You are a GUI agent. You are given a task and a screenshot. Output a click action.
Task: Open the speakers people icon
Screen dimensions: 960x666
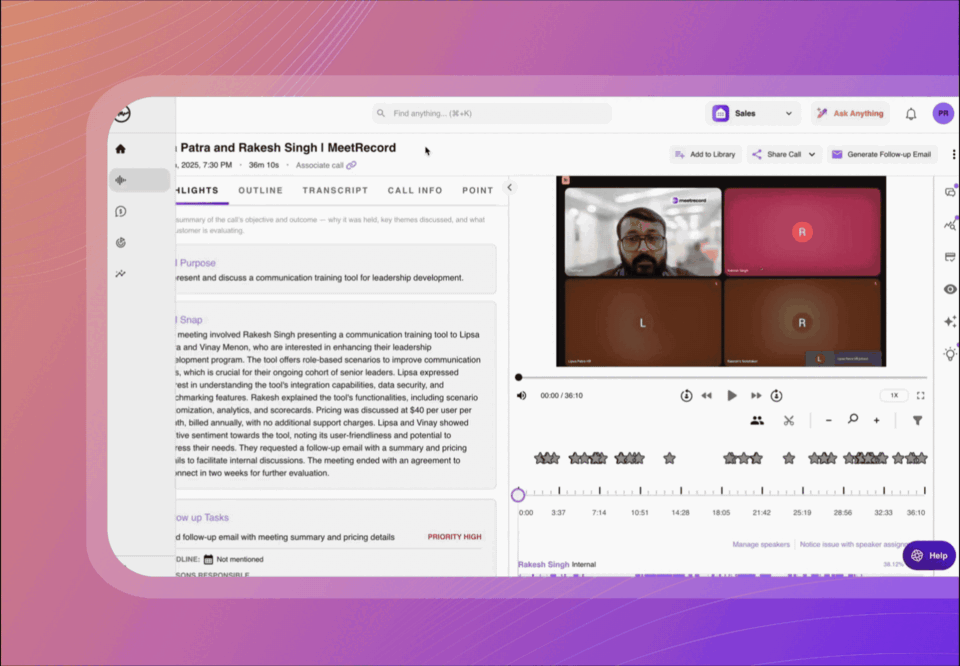757,421
